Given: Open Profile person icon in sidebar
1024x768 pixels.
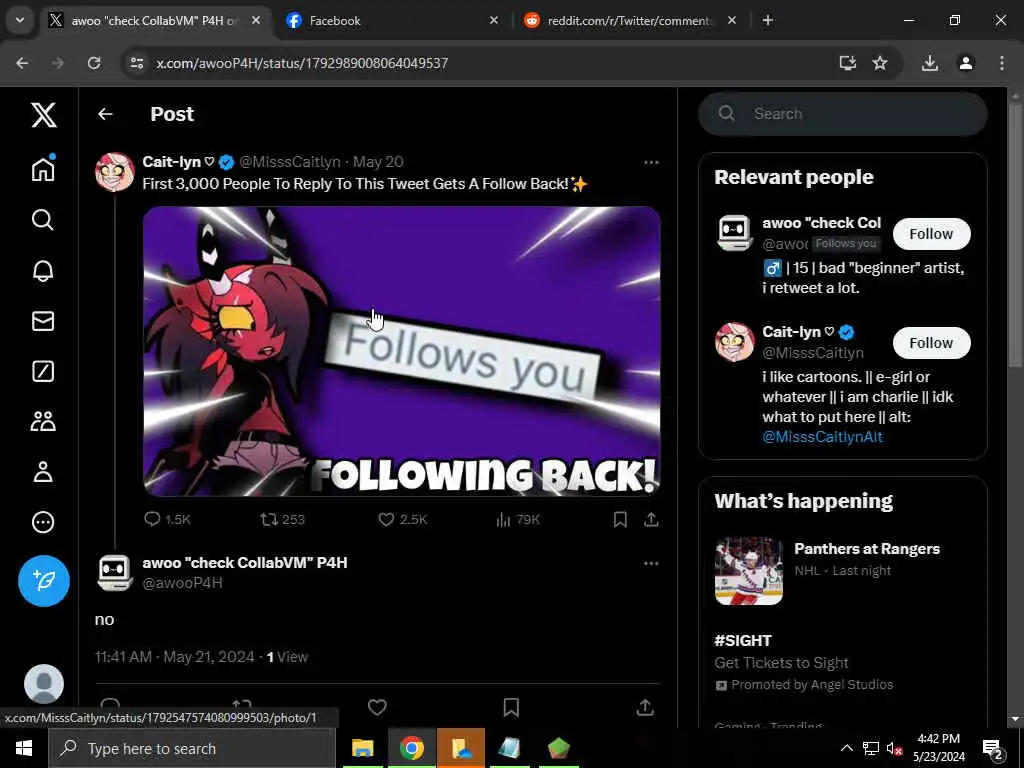Looking at the screenshot, I should [x=43, y=472].
